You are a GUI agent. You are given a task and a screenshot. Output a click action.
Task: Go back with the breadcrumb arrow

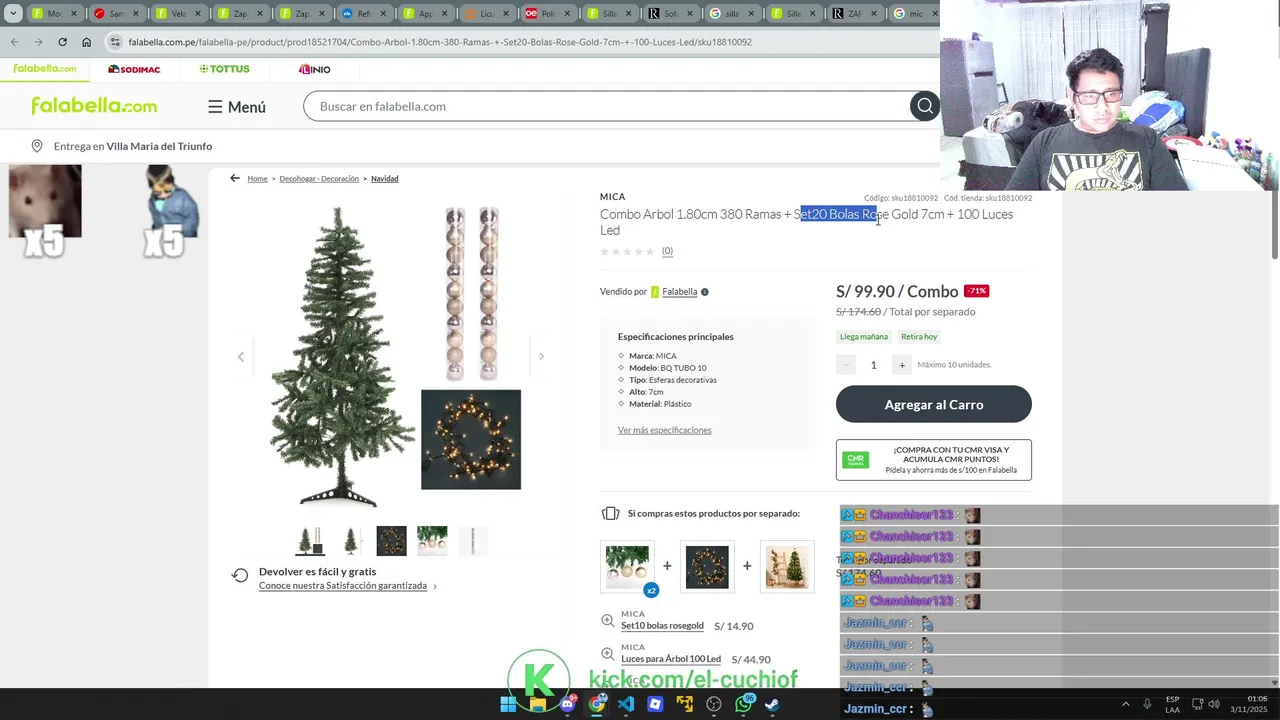point(235,178)
